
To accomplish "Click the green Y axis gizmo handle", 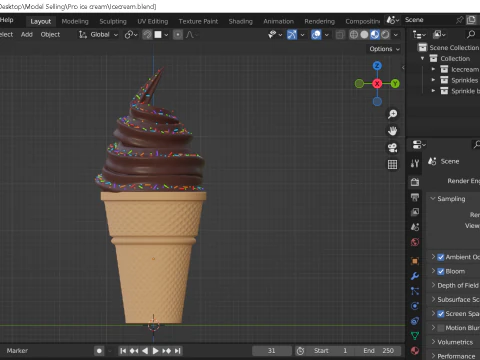I will 395,83.
